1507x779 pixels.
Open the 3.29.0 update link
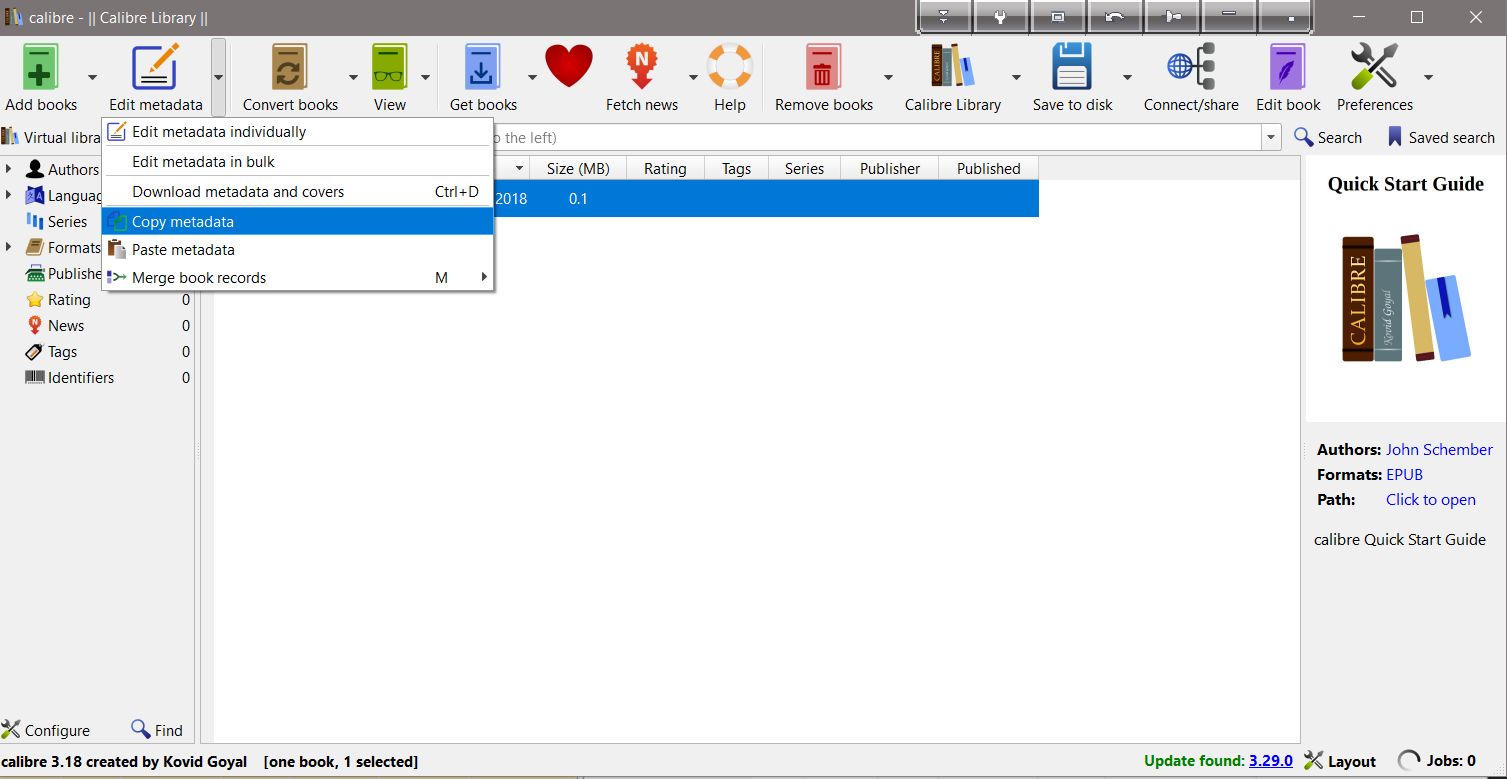tap(1271, 761)
